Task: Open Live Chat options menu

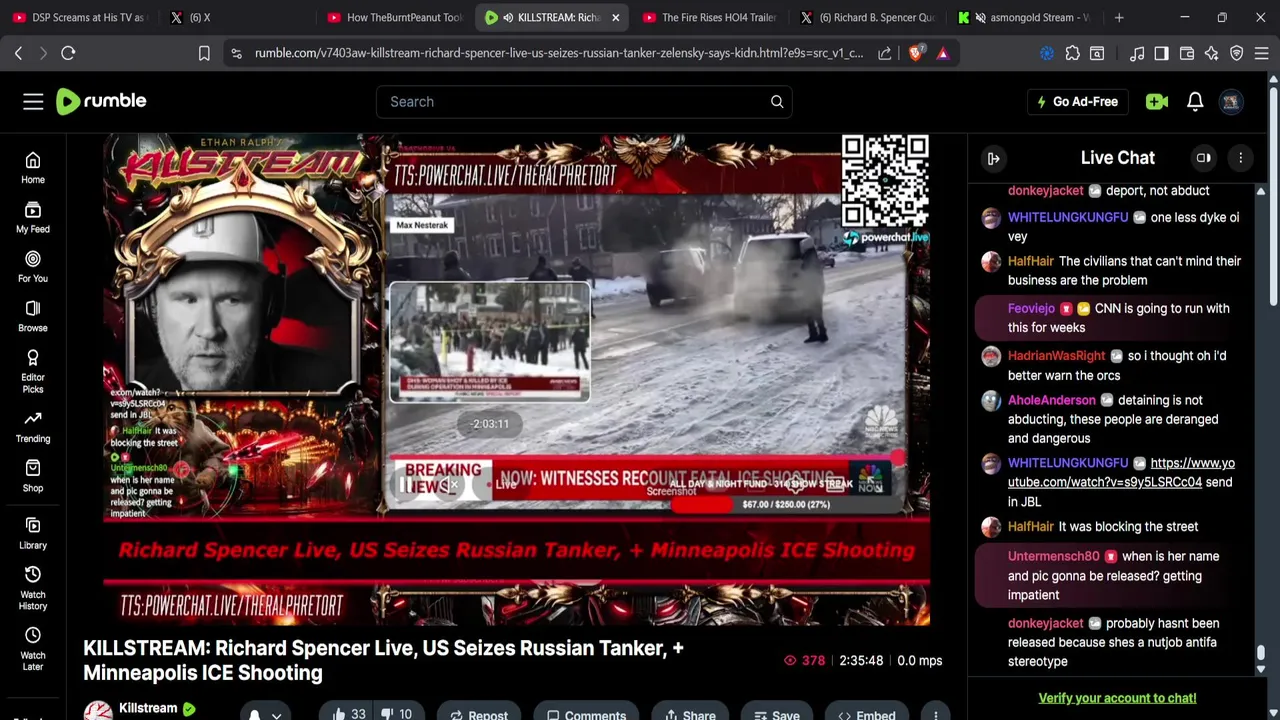Action: [x=1241, y=158]
